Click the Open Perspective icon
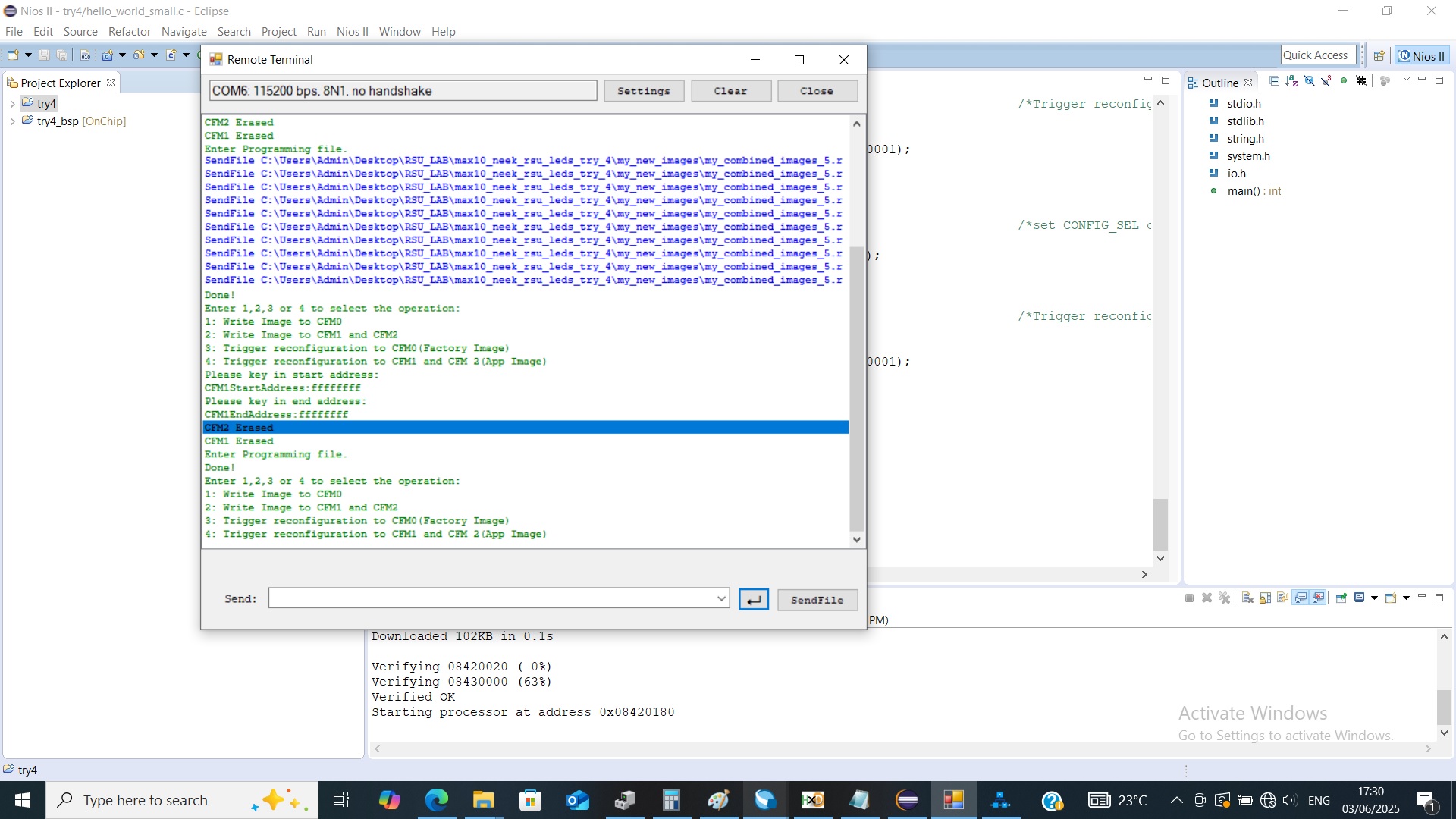1456x819 pixels. pyautogui.click(x=1379, y=56)
